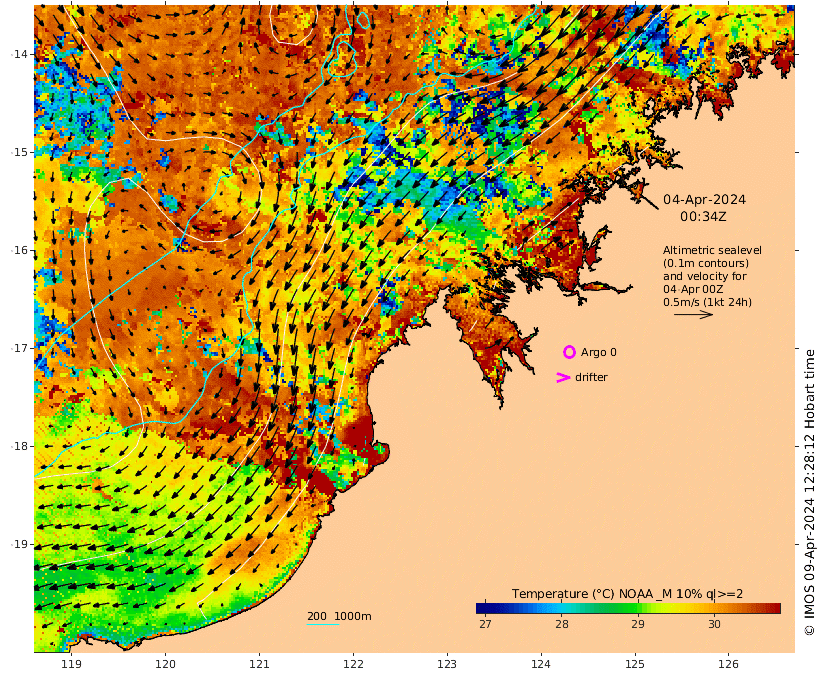Click the '30' color bar tick label
This screenshot has height=680, width=820.
(714, 624)
